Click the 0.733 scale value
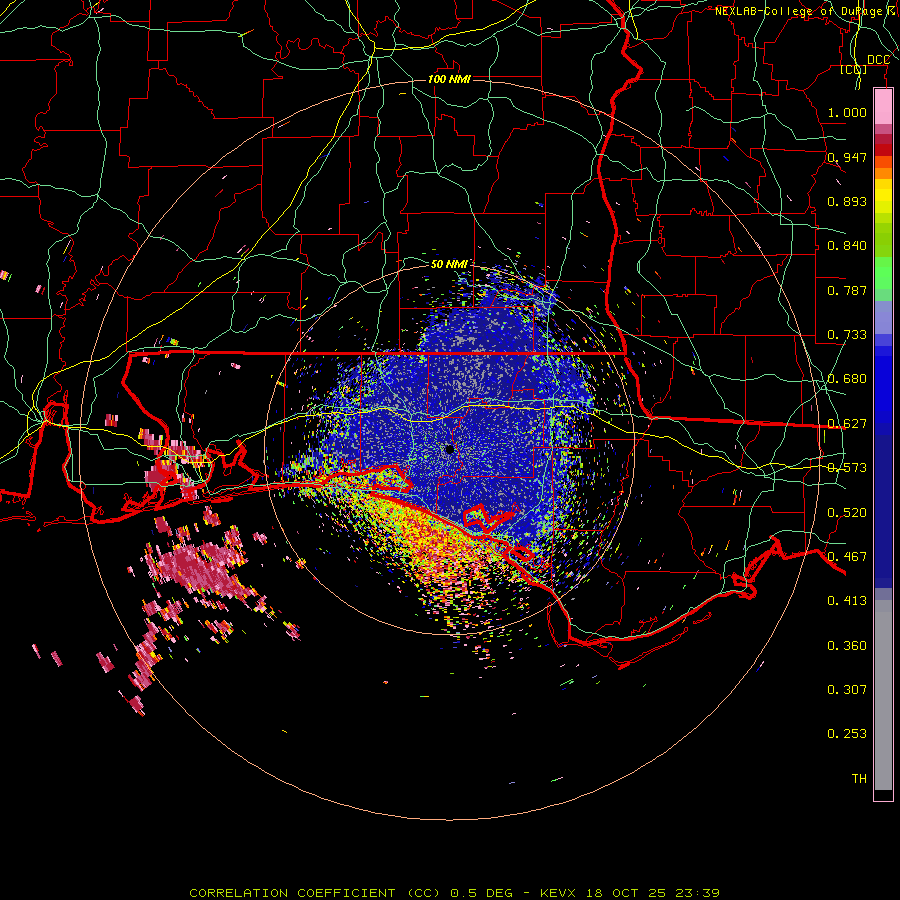Image resolution: width=900 pixels, height=900 pixels. [x=847, y=334]
